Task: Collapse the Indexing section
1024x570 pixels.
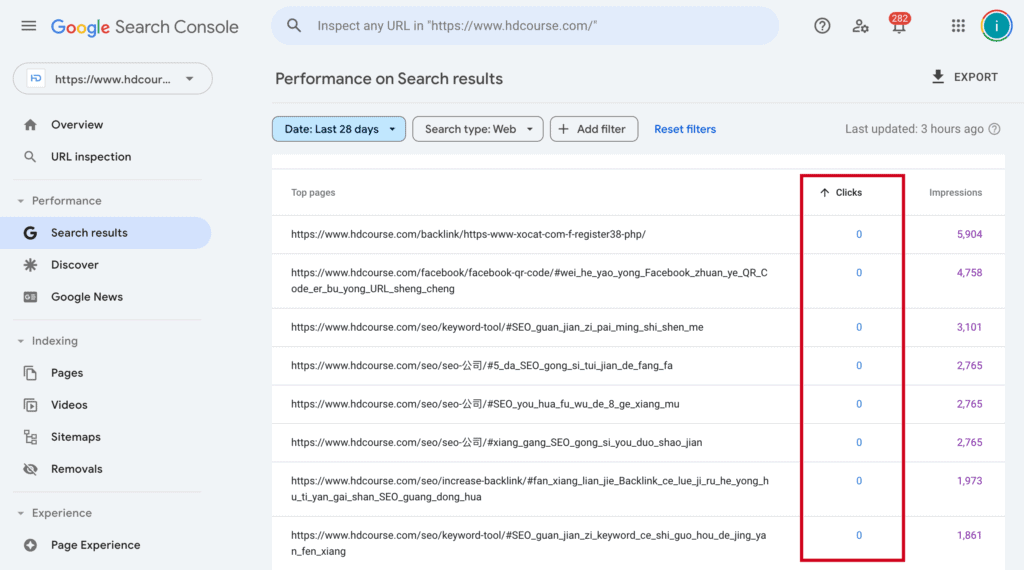Action: 47,341
